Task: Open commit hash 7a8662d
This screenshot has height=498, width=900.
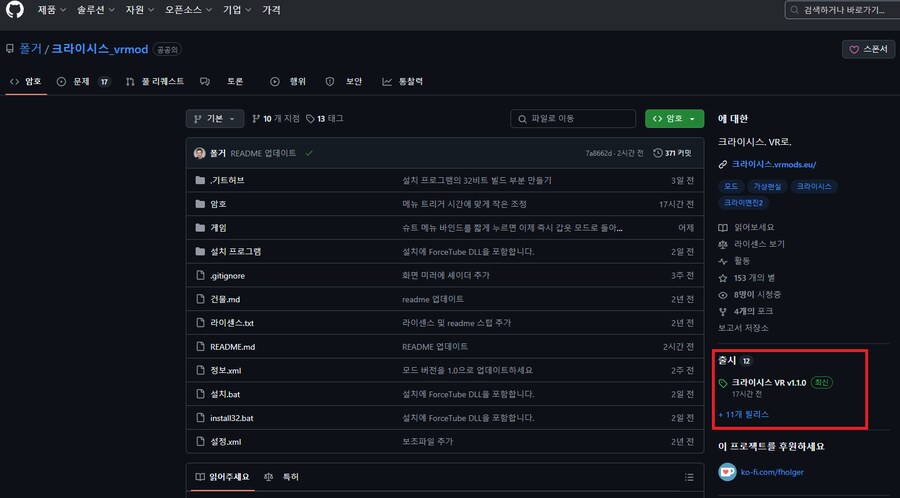Action: pos(599,153)
